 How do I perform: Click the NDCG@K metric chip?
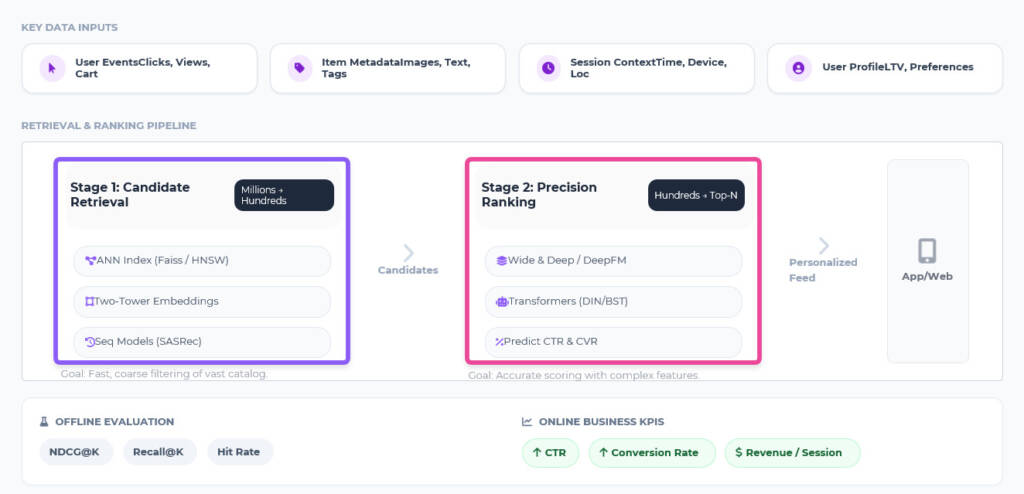tap(76, 452)
